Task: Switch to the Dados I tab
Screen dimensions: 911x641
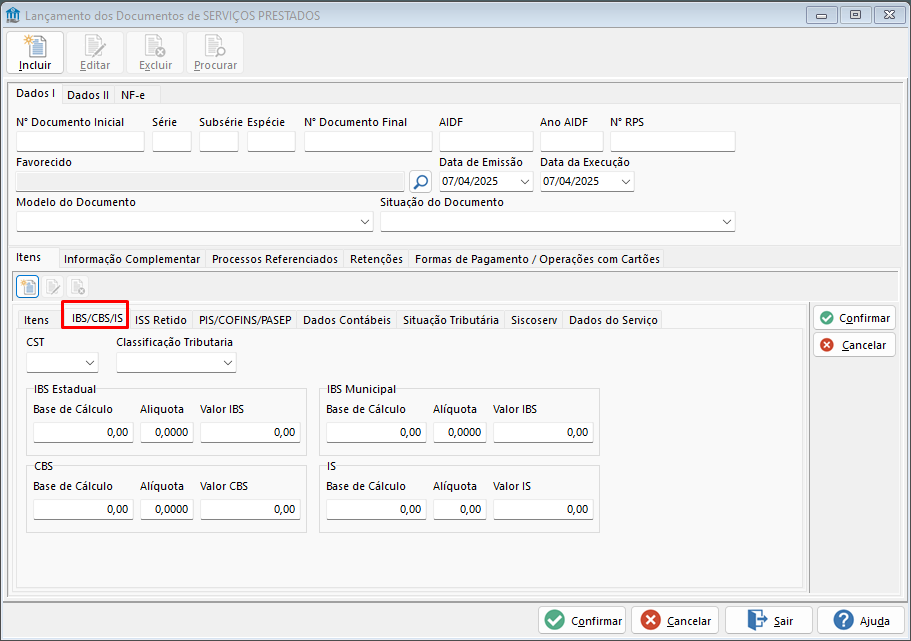Action: (x=35, y=94)
